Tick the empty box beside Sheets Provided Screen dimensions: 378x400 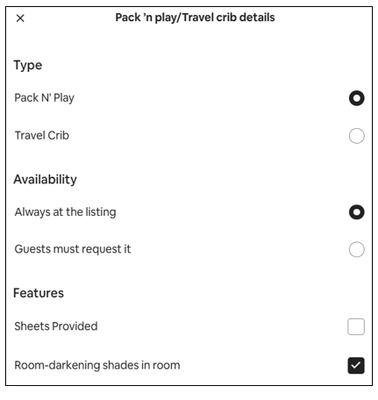click(x=356, y=326)
